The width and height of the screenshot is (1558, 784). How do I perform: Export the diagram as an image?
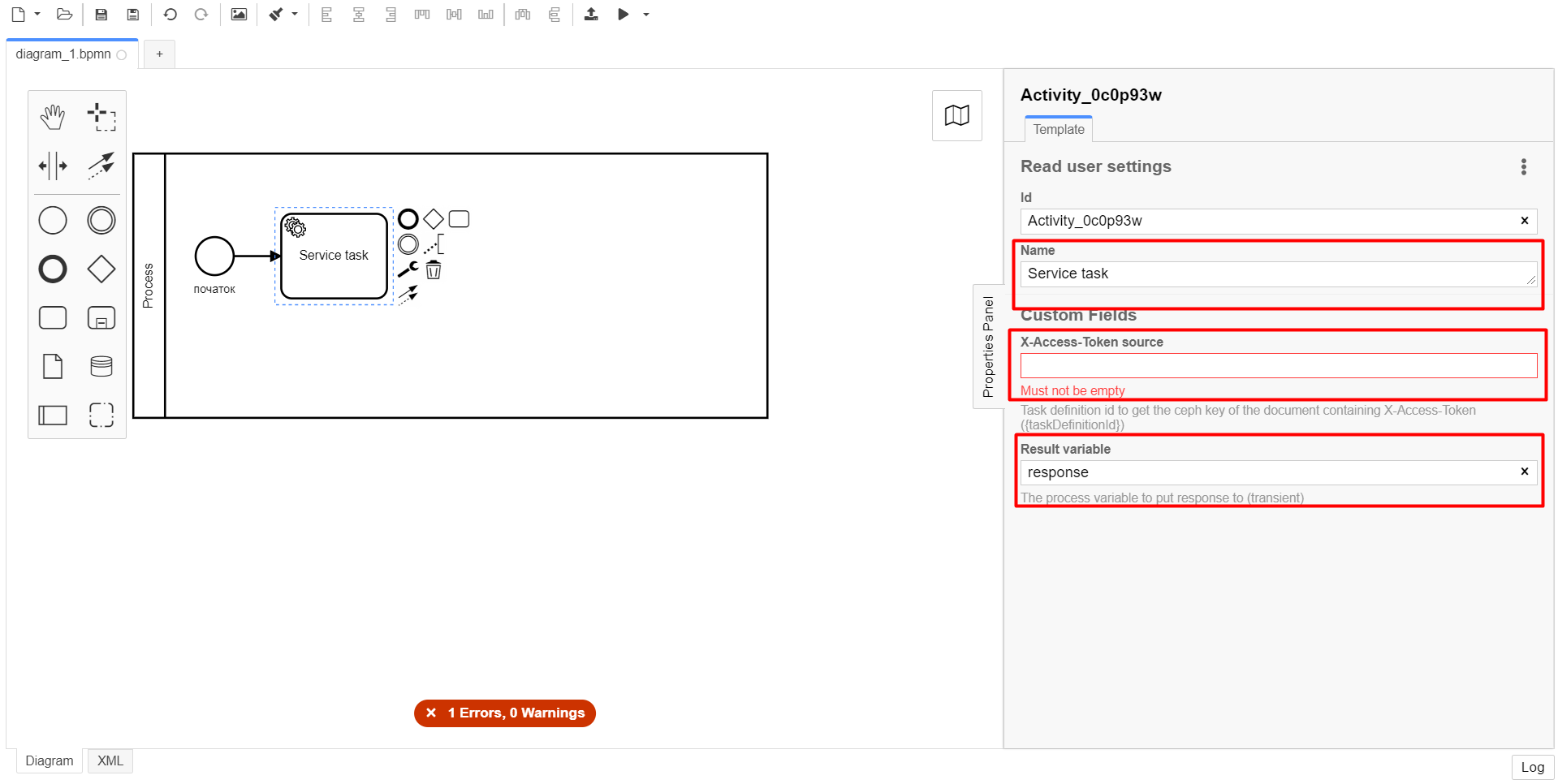pyautogui.click(x=239, y=15)
